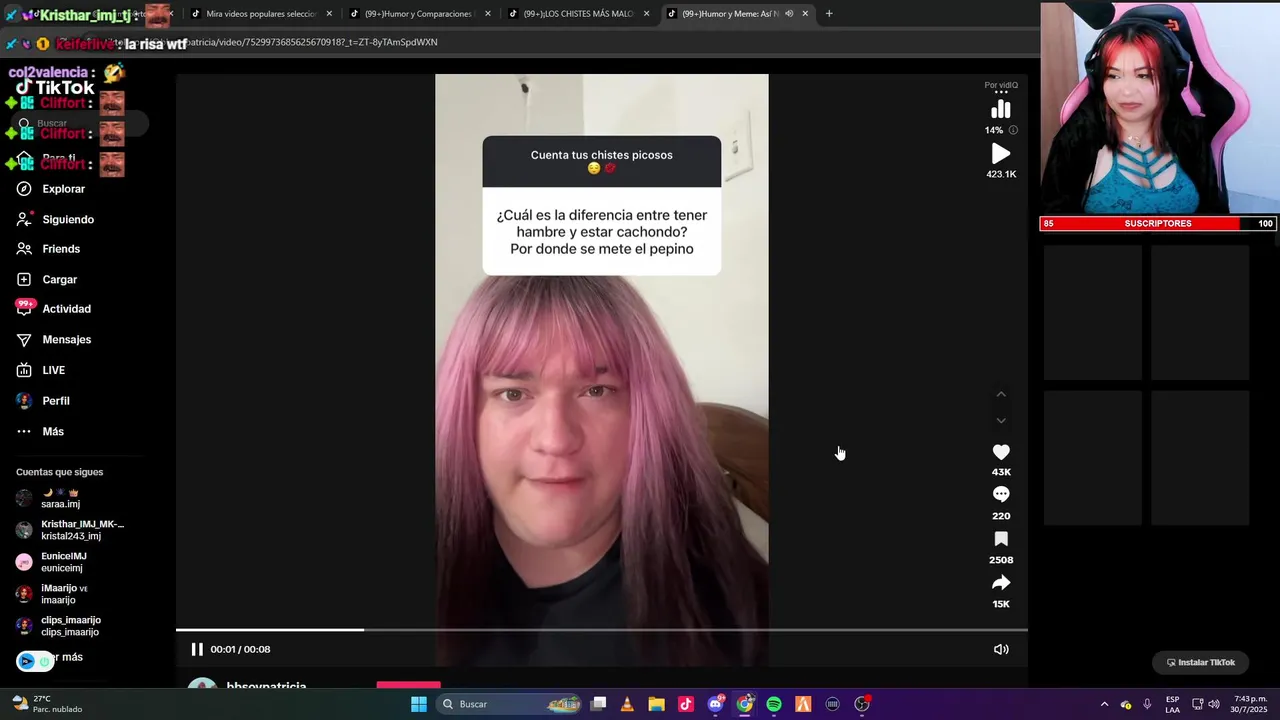The image size is (1280, 720).
Task: Mute tab audio speaker icon
Action: (789, 14)
